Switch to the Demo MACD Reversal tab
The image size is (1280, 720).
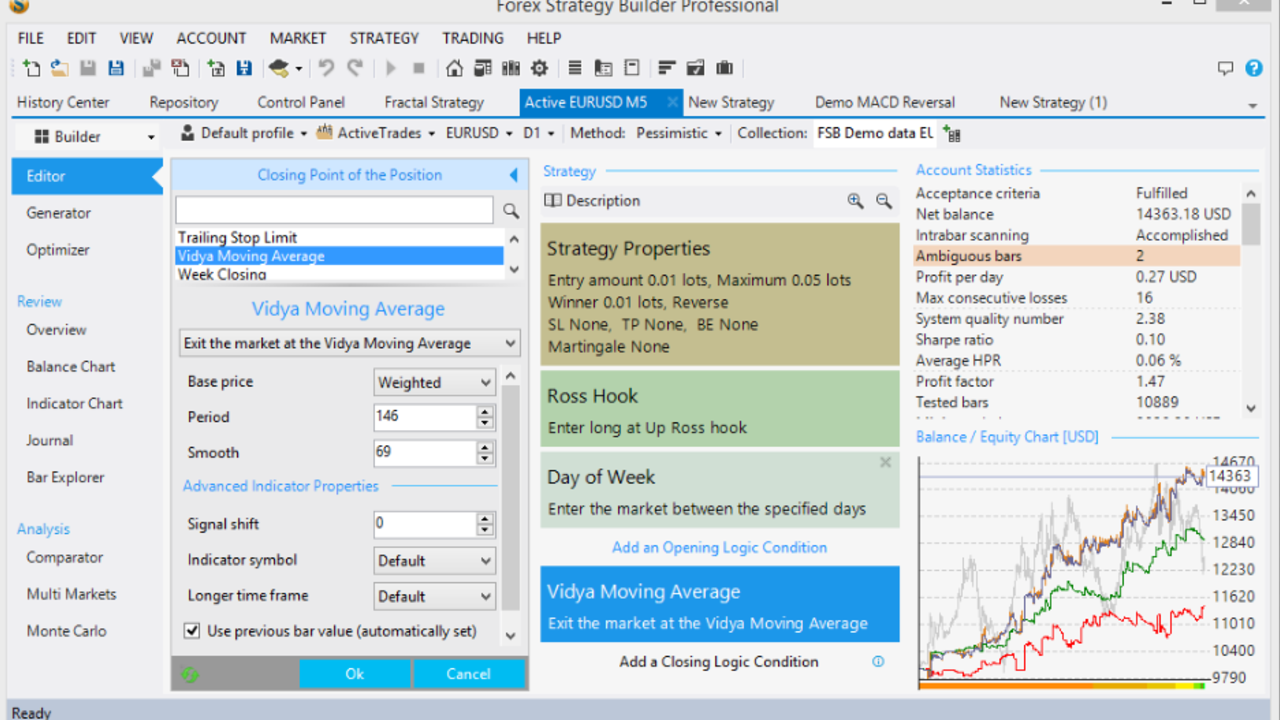[884, 102]
